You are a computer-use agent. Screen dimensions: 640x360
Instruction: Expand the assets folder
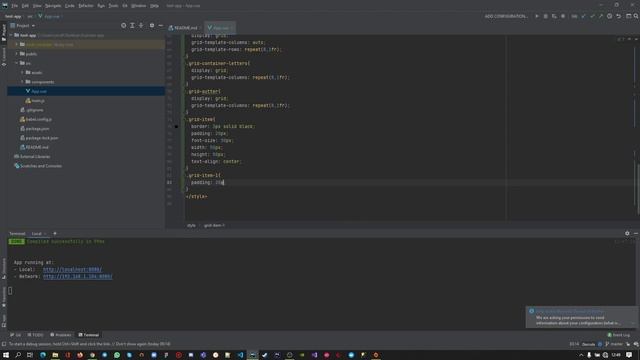click(x=22, y=73)
